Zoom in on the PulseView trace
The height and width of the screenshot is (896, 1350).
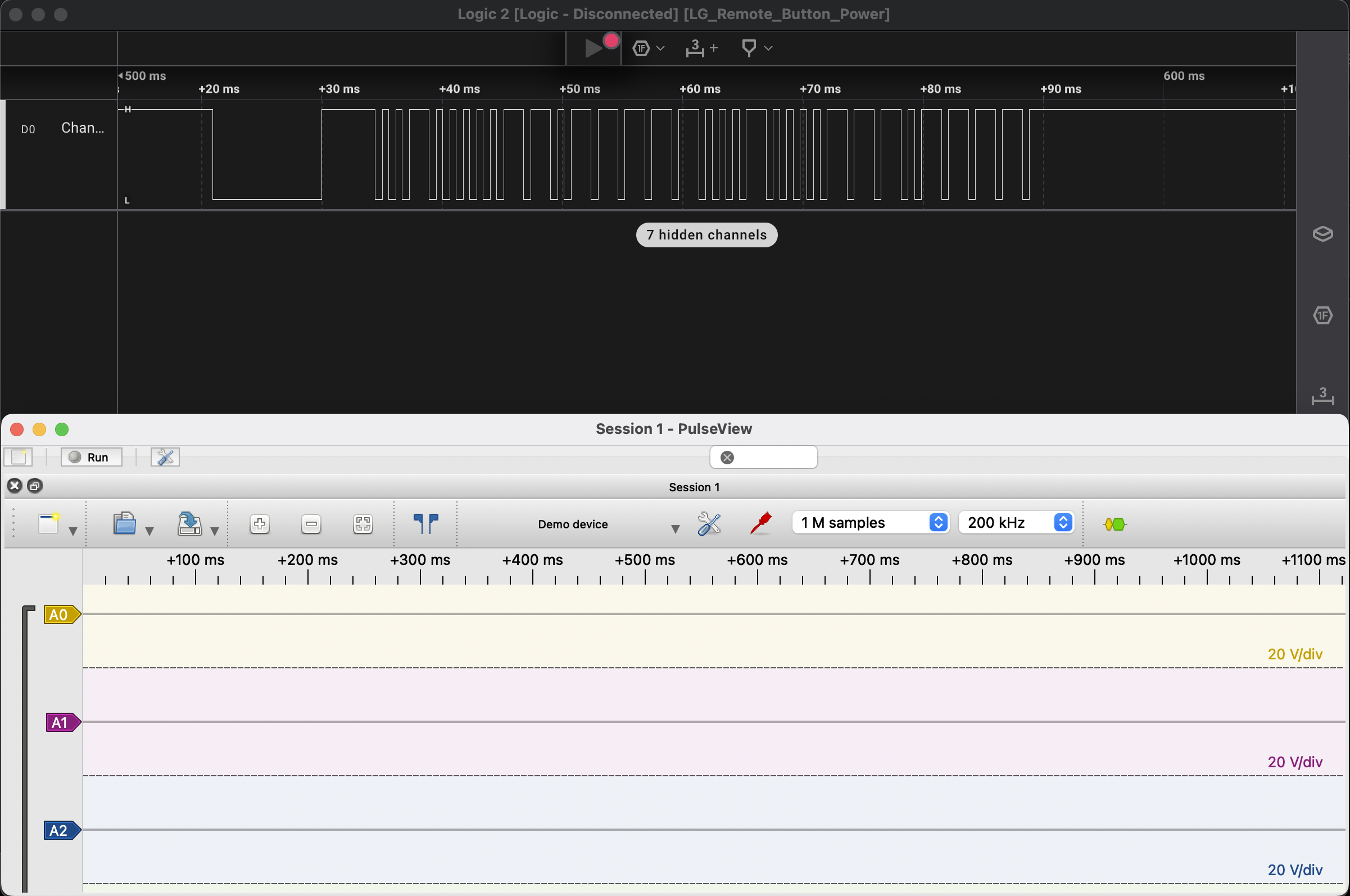[x=259, y=524]
